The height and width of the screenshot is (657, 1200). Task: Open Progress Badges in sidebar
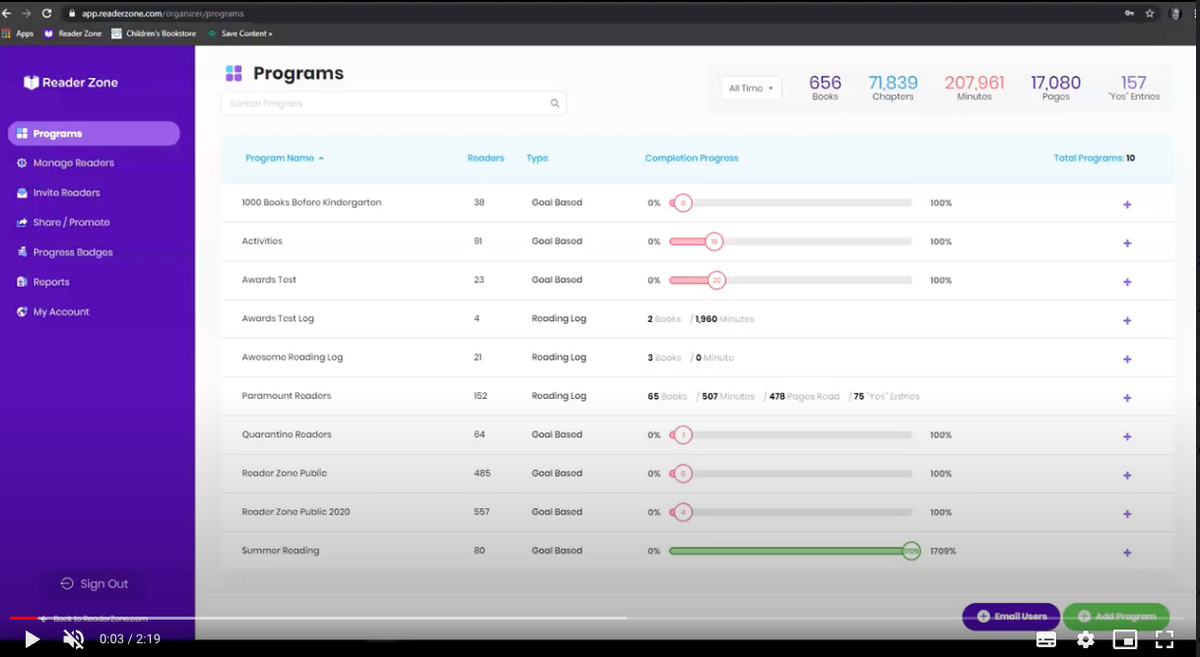tap(65, 252)
